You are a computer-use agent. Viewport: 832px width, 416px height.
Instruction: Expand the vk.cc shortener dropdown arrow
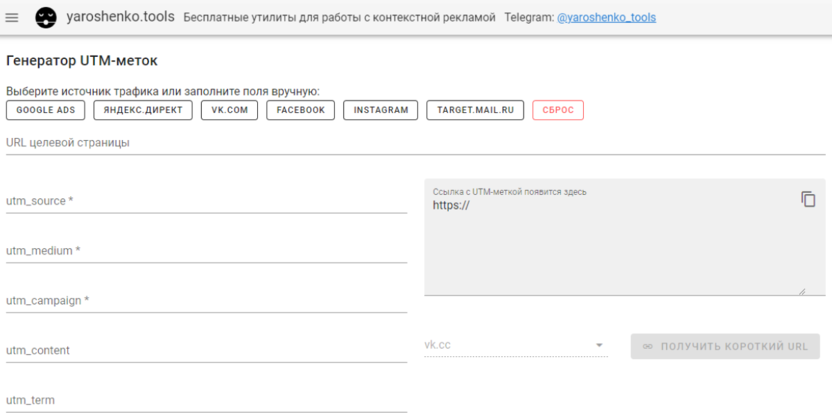click(x=600, y=346)
